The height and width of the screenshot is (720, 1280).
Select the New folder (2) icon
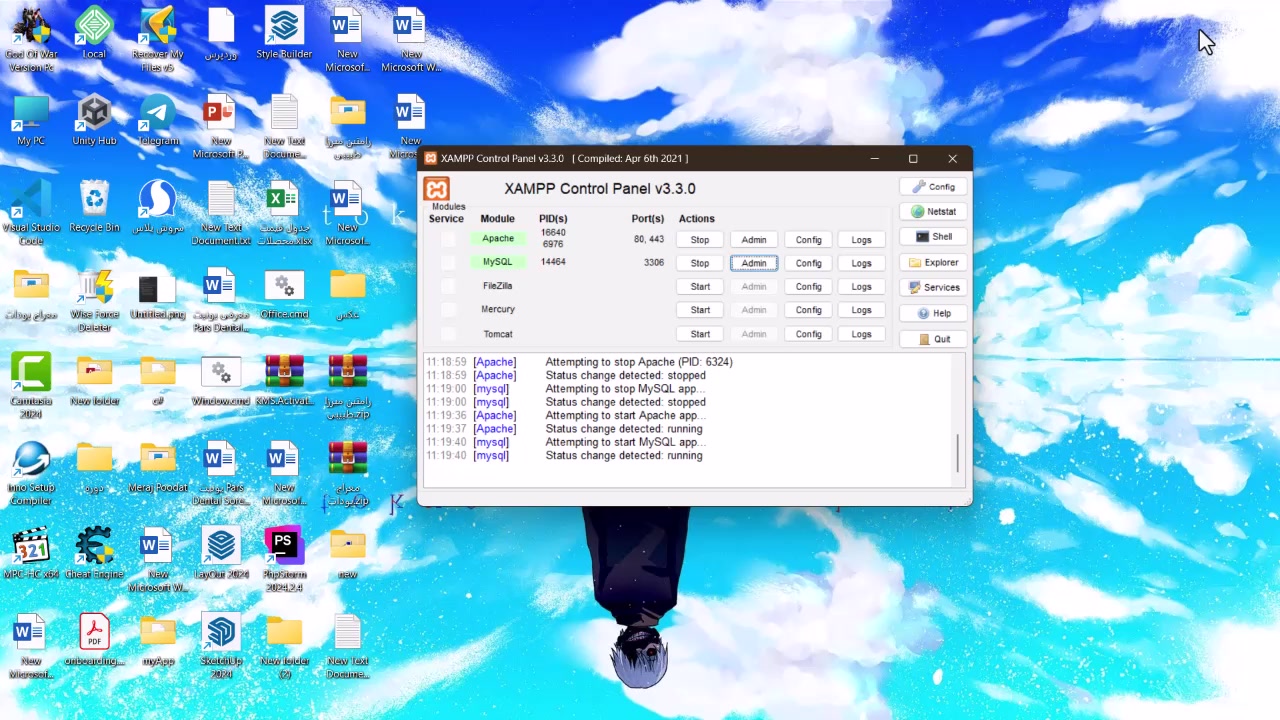click(284, 647)
